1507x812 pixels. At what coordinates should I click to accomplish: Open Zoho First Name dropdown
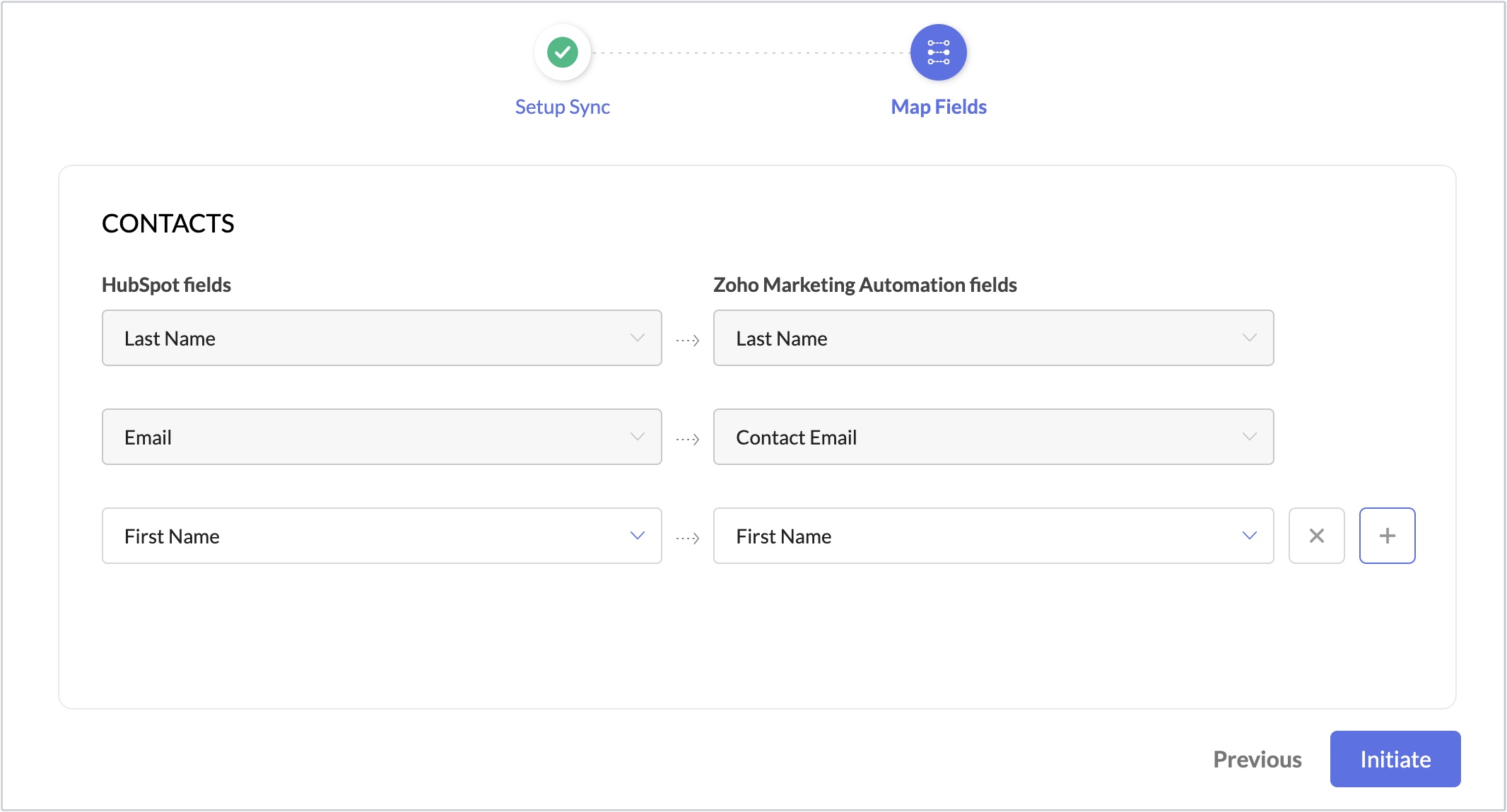point(993,536)
